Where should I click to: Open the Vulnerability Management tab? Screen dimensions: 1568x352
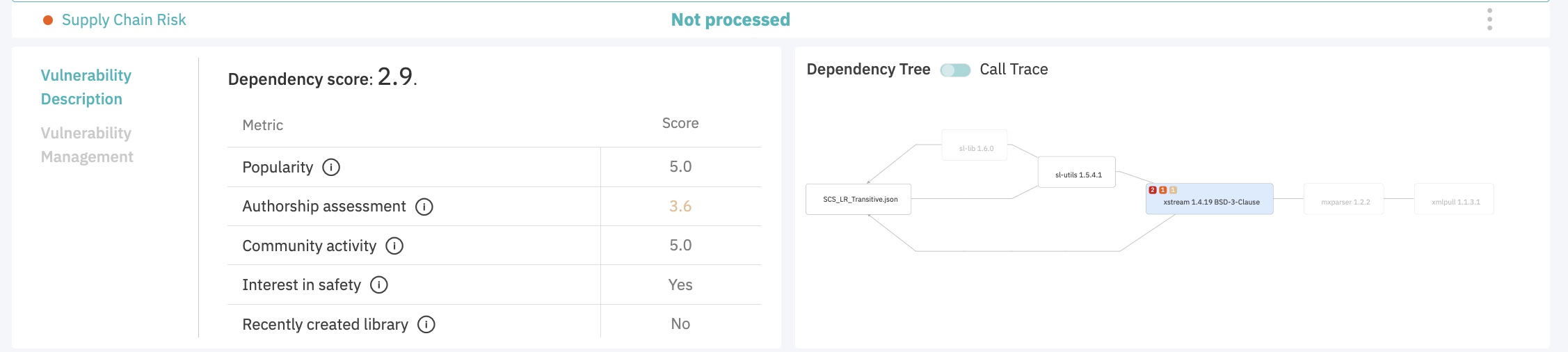[86, 145]
